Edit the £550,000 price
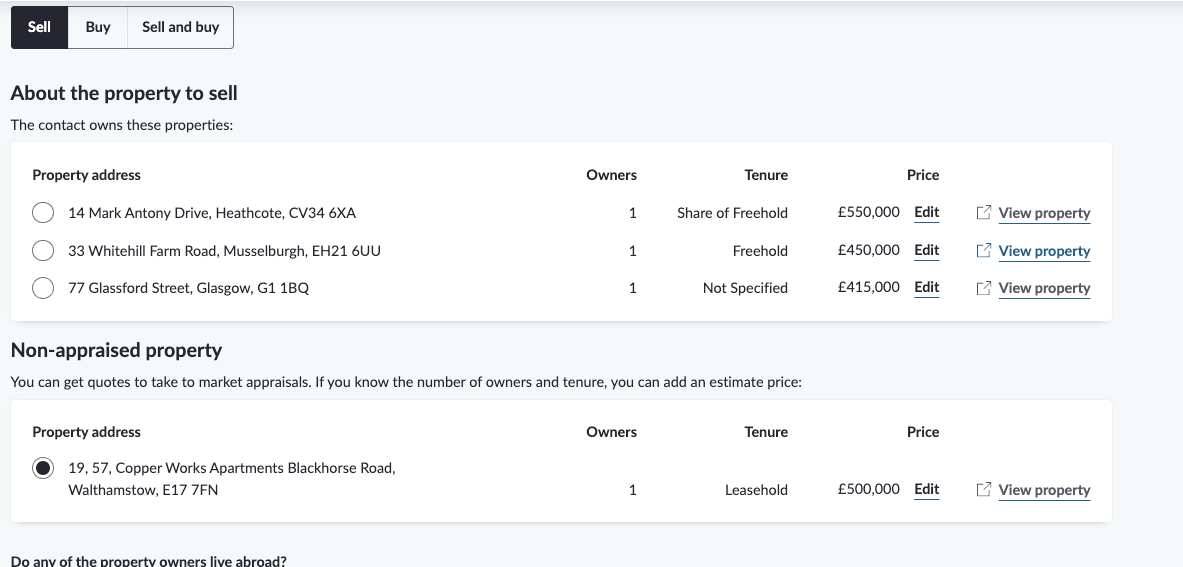 tap(926, 213)
